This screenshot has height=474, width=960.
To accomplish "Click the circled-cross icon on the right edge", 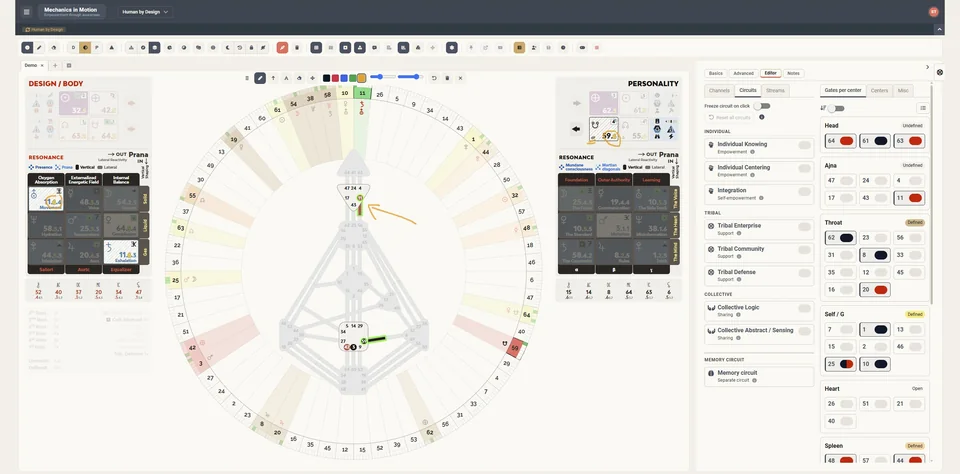I will (x=940, y=72).
